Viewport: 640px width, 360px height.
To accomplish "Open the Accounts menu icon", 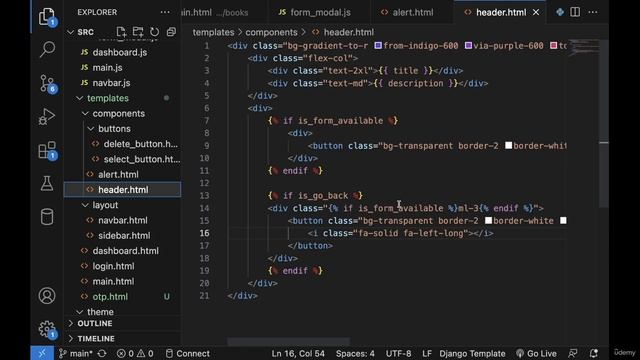I will (47, 296).
